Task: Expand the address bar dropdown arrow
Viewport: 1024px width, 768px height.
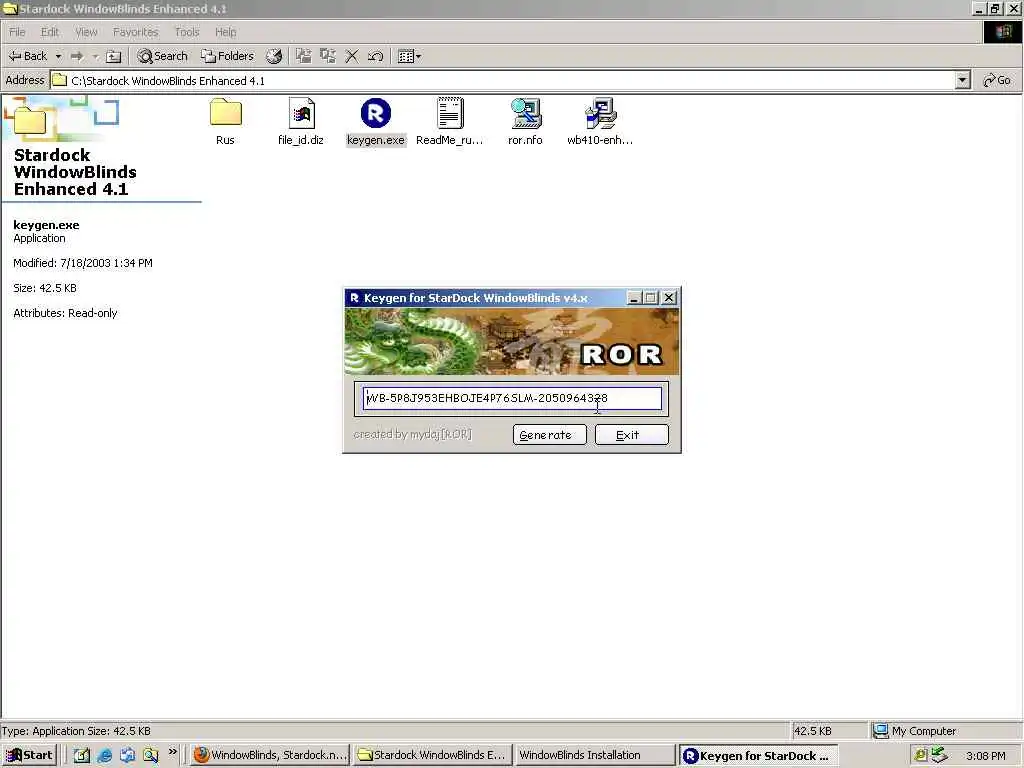Action: (x=962, y=80)
